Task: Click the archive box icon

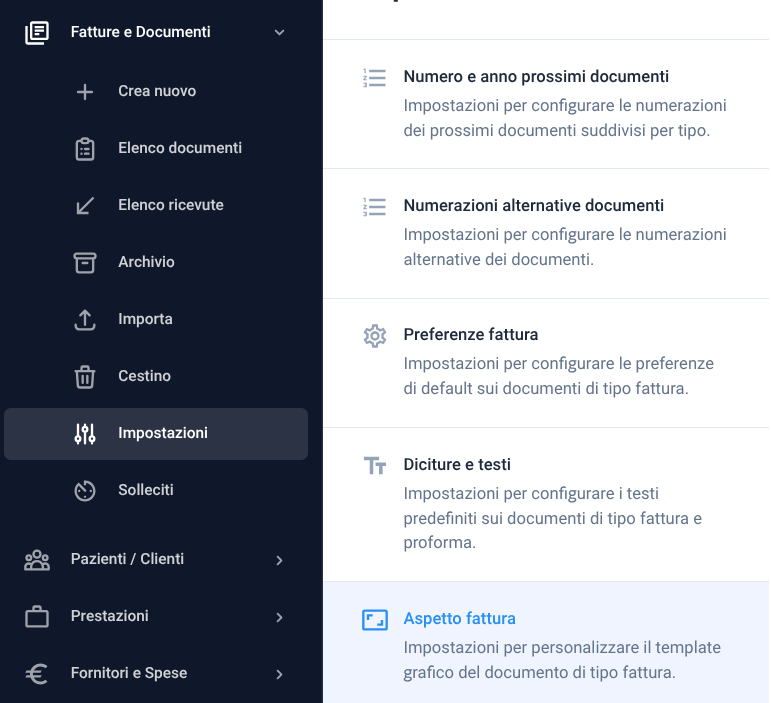Action: 85,263
